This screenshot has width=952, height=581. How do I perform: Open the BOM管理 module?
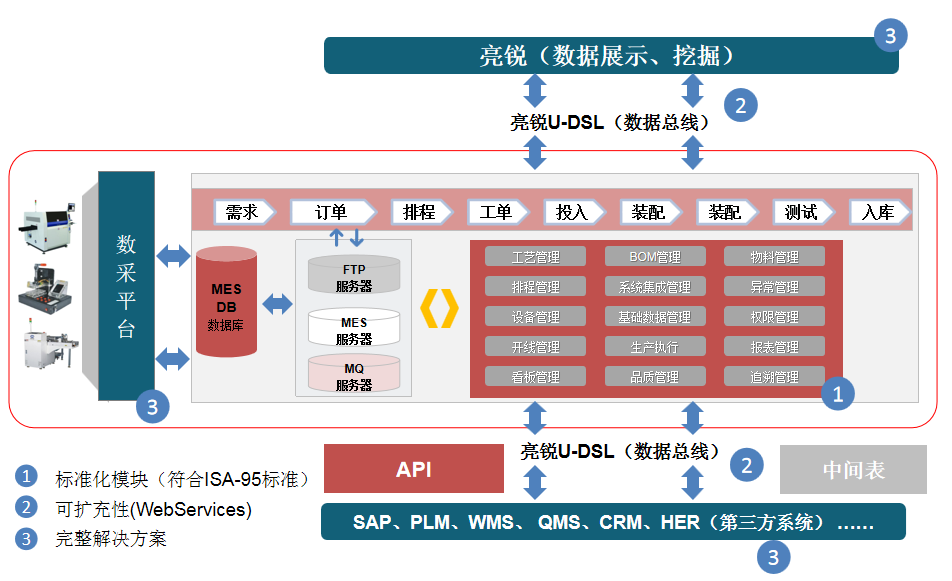(x=655, y=257)
